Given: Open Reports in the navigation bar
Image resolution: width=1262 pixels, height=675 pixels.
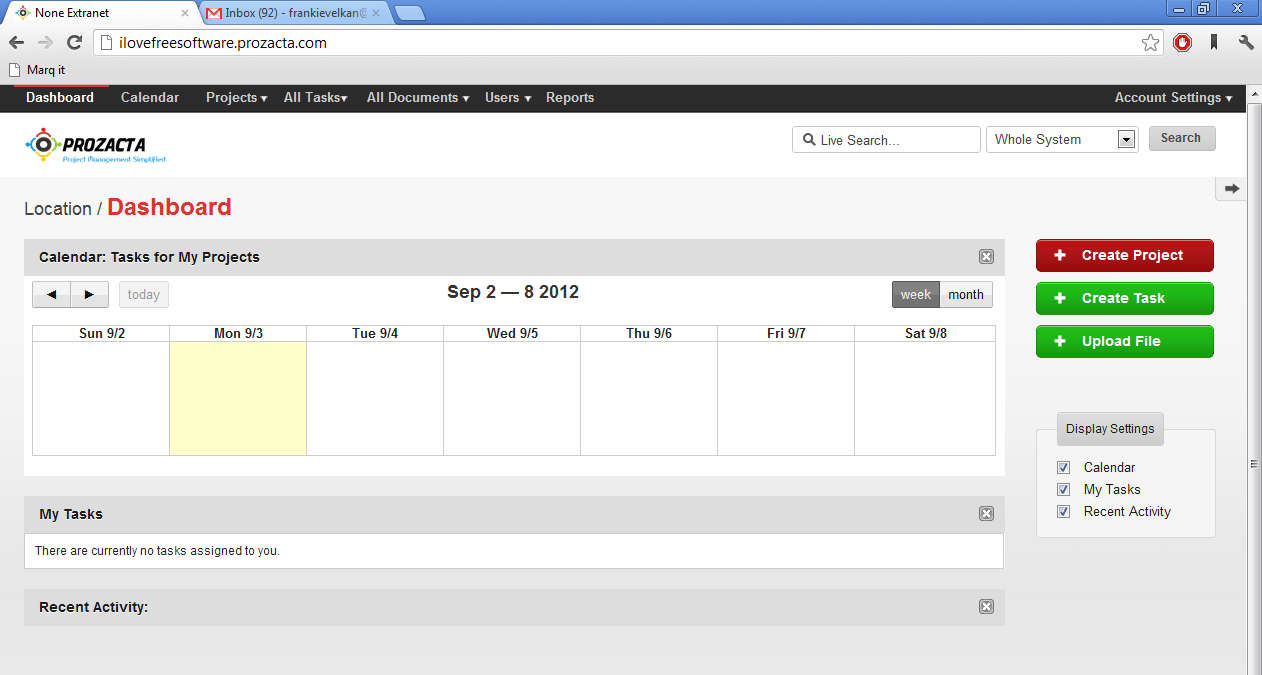Looking at the screenshot, I should 570,98.
